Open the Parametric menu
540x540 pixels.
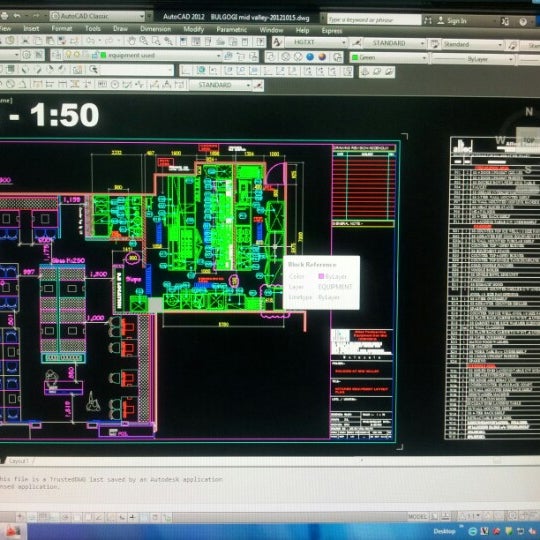pyautogui.click(x=231, y=30)
